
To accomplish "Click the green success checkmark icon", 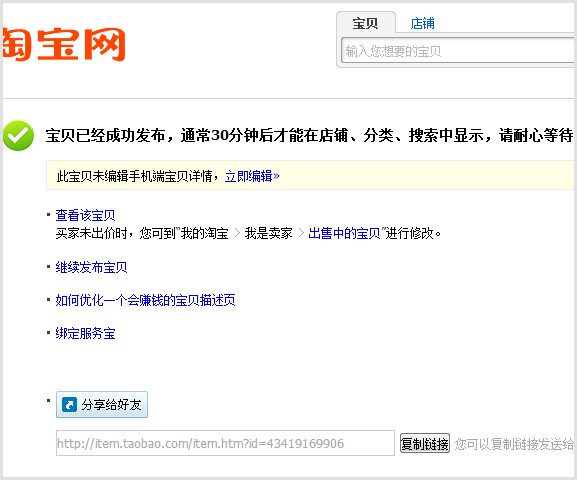I will tap(18, 135).
